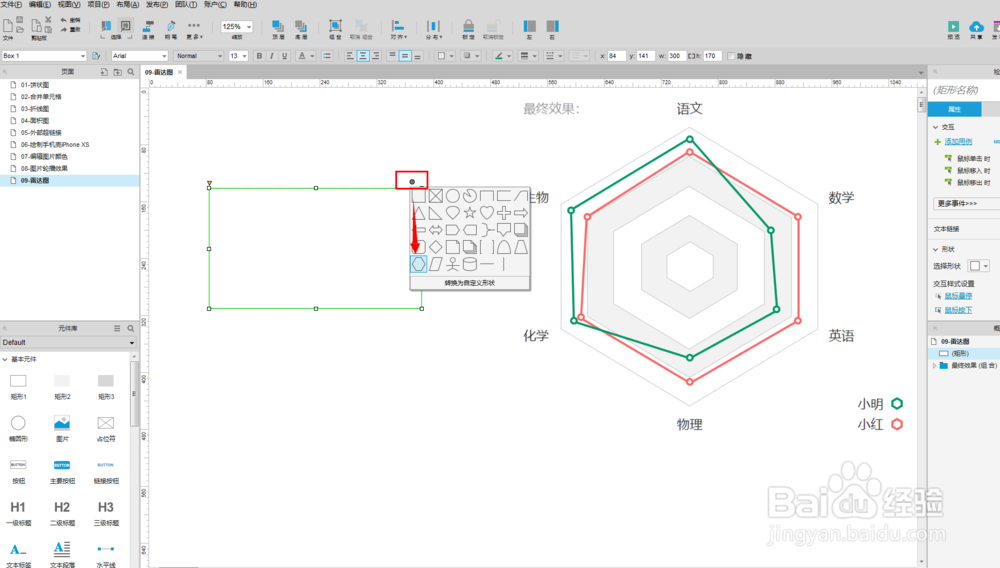
Task: Collapse the interactions section in the inspector
Action: pos(936,127)
